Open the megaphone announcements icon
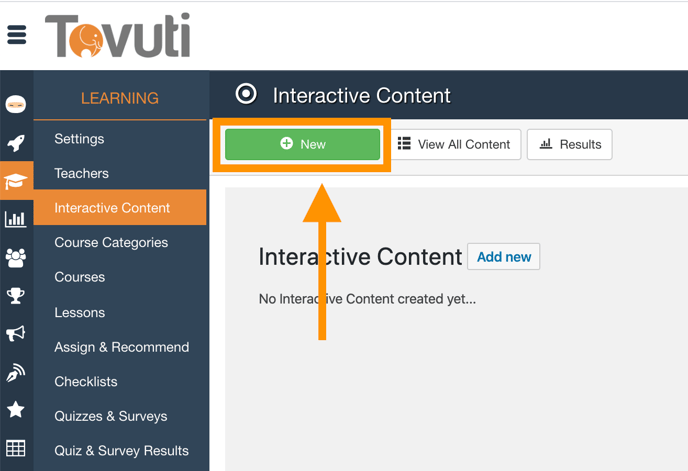The height and width of the screenshot is (471, 688). 16,334
